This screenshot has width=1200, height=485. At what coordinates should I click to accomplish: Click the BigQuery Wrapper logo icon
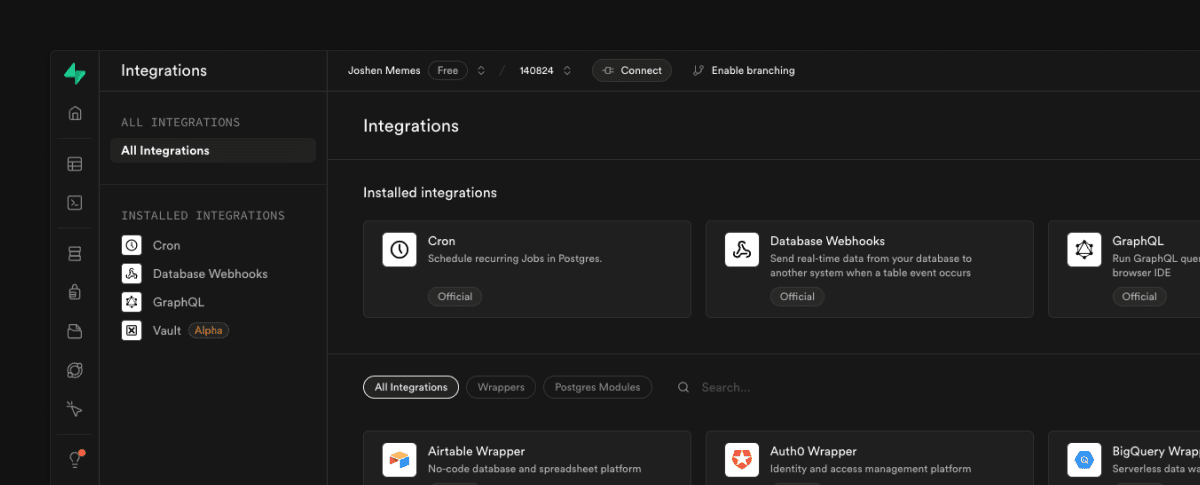pos(1084,460)
